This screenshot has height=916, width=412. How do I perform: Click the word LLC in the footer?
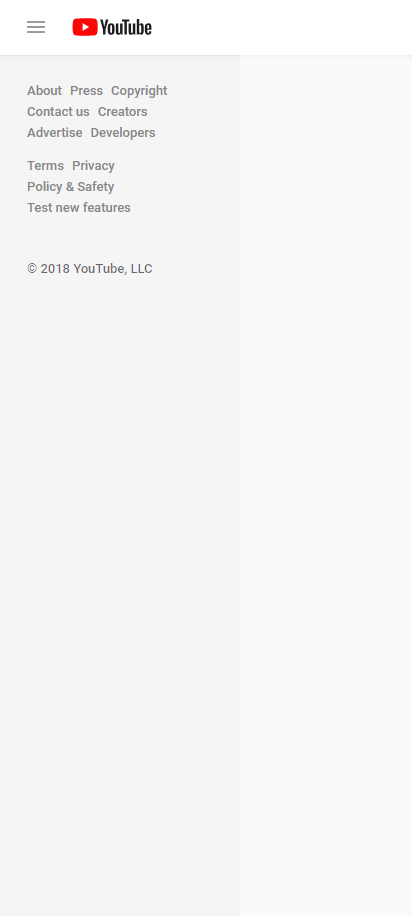[141, 269]
